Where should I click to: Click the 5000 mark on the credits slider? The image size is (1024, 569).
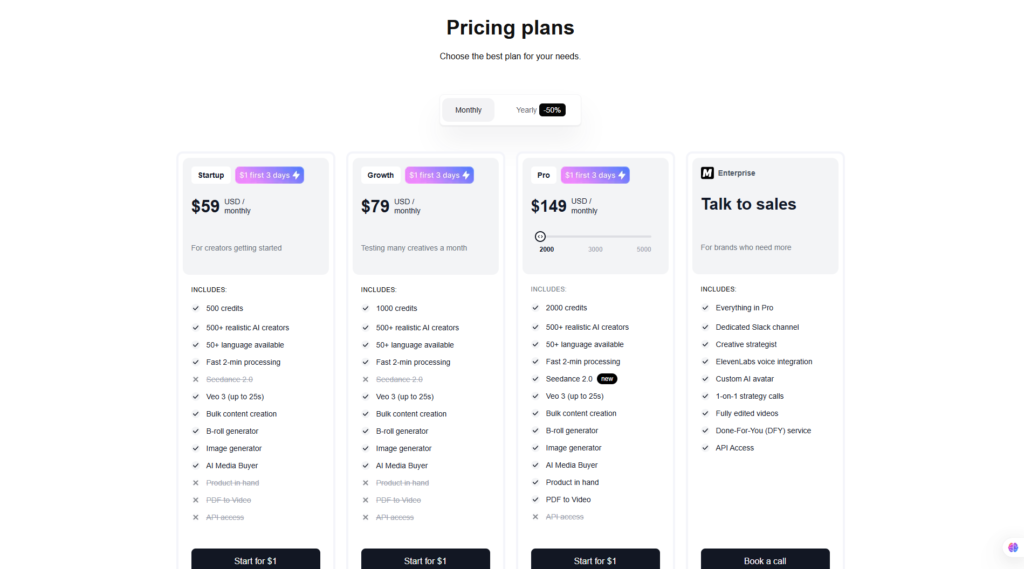pos(644,250)
